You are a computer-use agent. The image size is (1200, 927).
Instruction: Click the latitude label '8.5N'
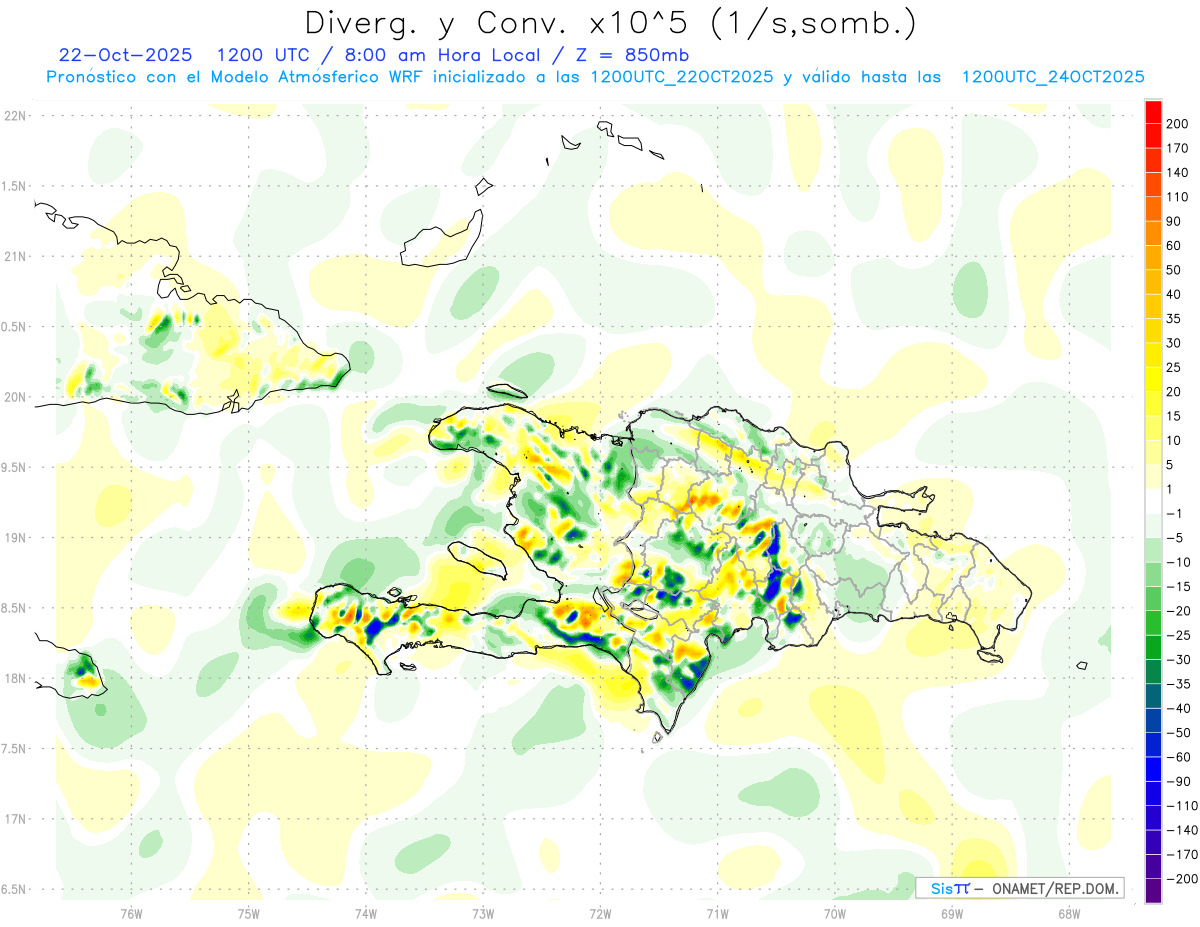click(x=15, y=608)
